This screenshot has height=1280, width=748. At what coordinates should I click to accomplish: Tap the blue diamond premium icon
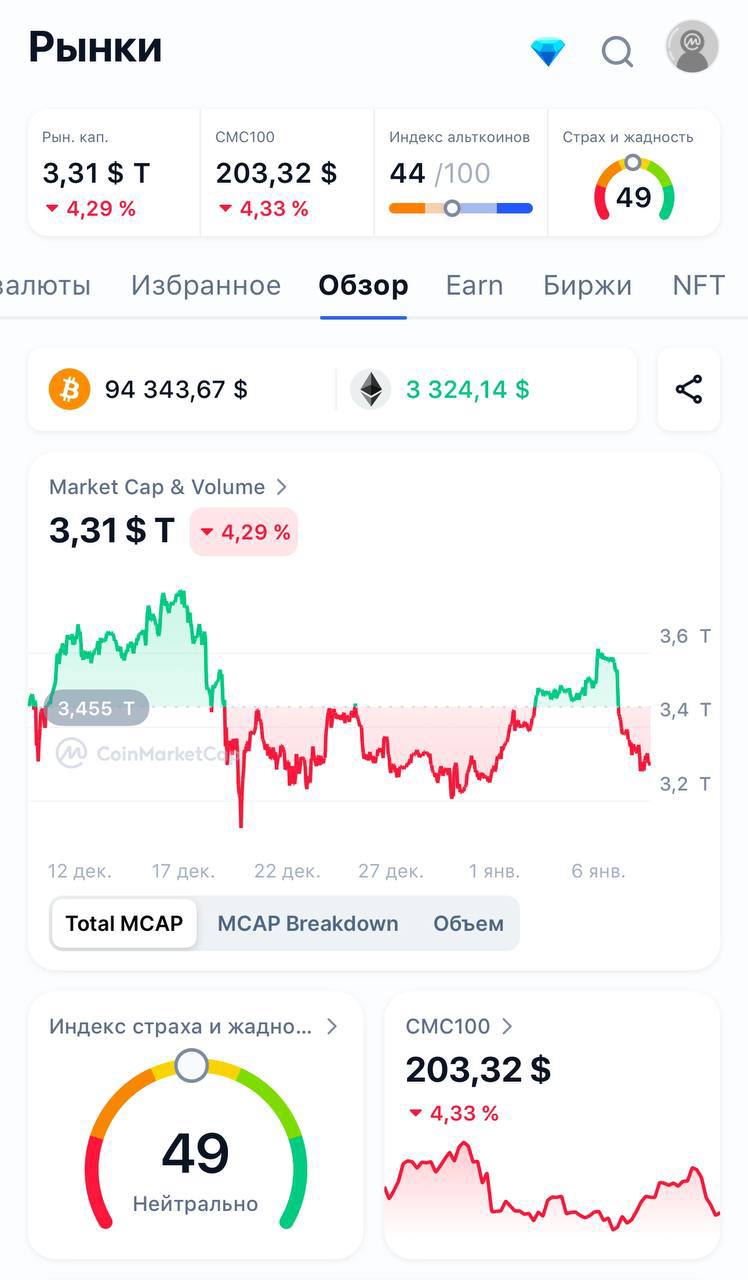(x=548, y=51)
